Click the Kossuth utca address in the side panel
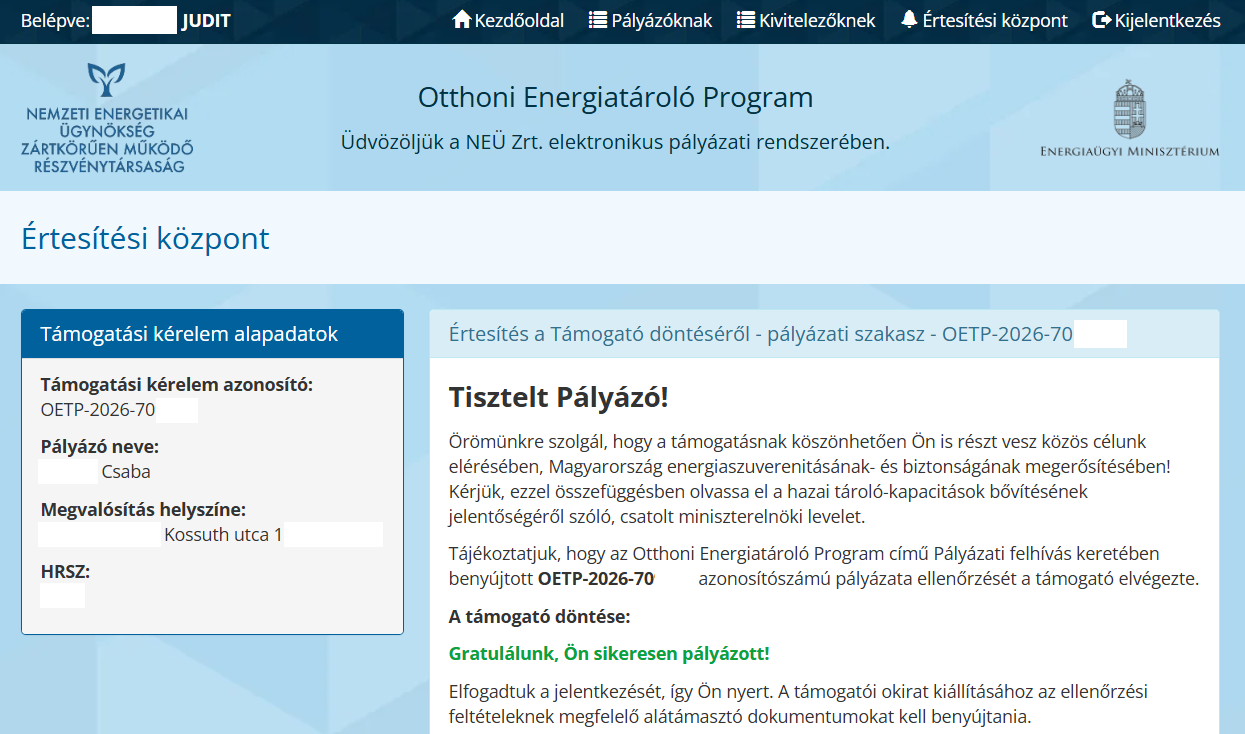Image resolution: width=1245 pixels, height=734 pixels. (222, 535)
